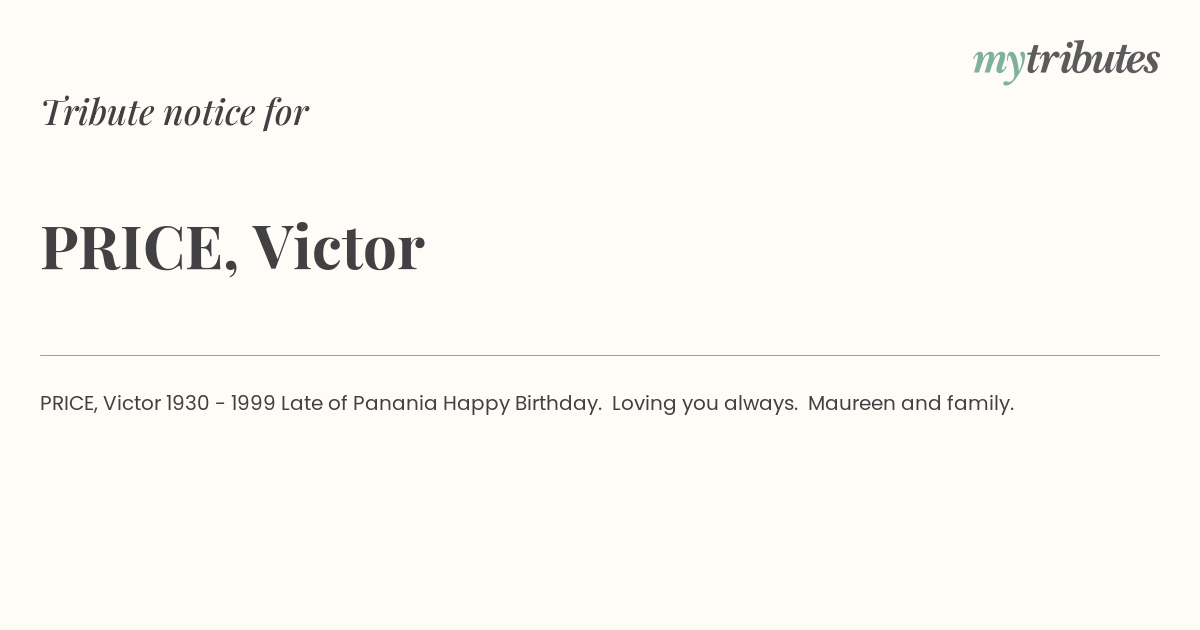
Task: Select the "Tribute notice for" italic heading
Action: [175, 112]
